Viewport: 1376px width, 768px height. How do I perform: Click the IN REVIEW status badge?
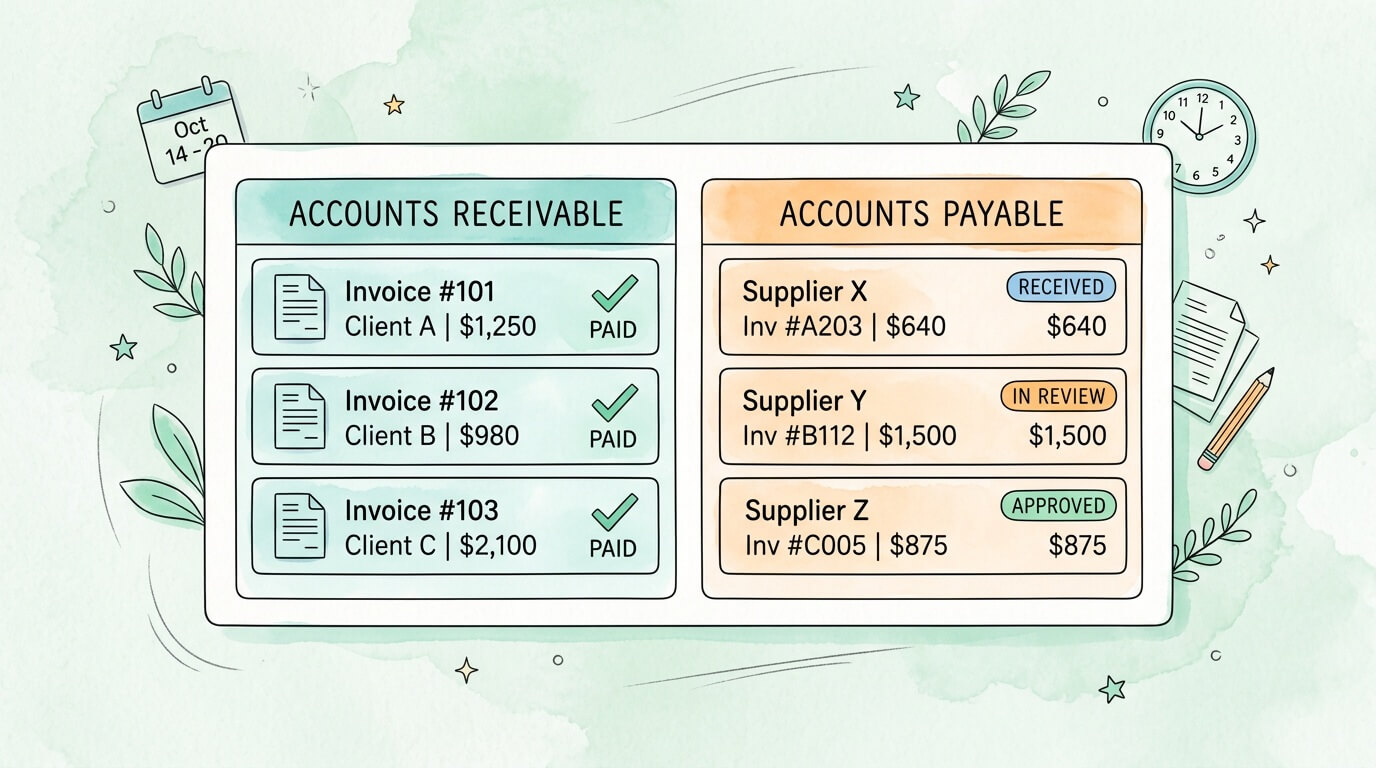[x=1058, y=397]
